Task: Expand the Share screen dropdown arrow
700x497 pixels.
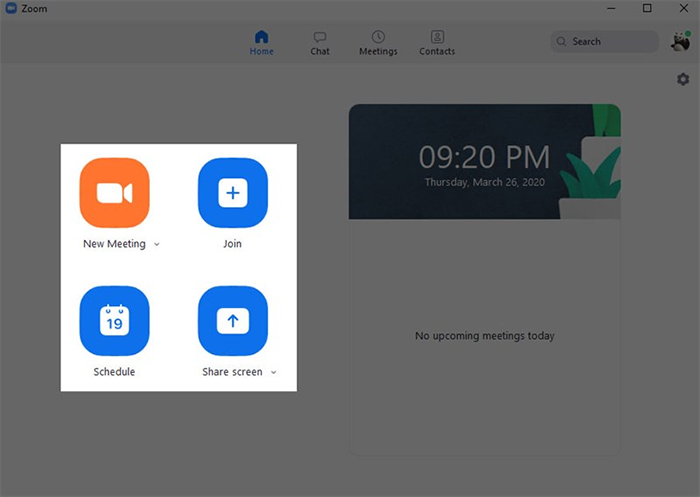Action: 274,372
